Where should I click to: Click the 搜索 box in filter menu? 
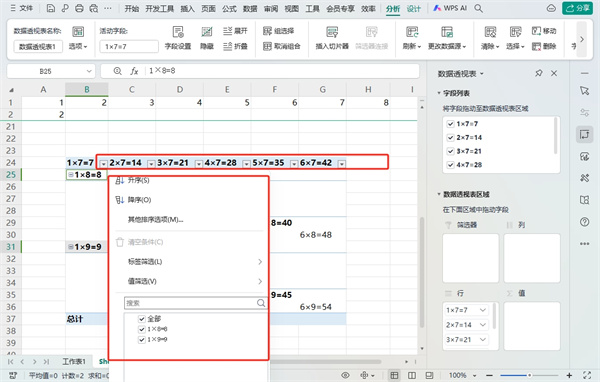[195, 303]
